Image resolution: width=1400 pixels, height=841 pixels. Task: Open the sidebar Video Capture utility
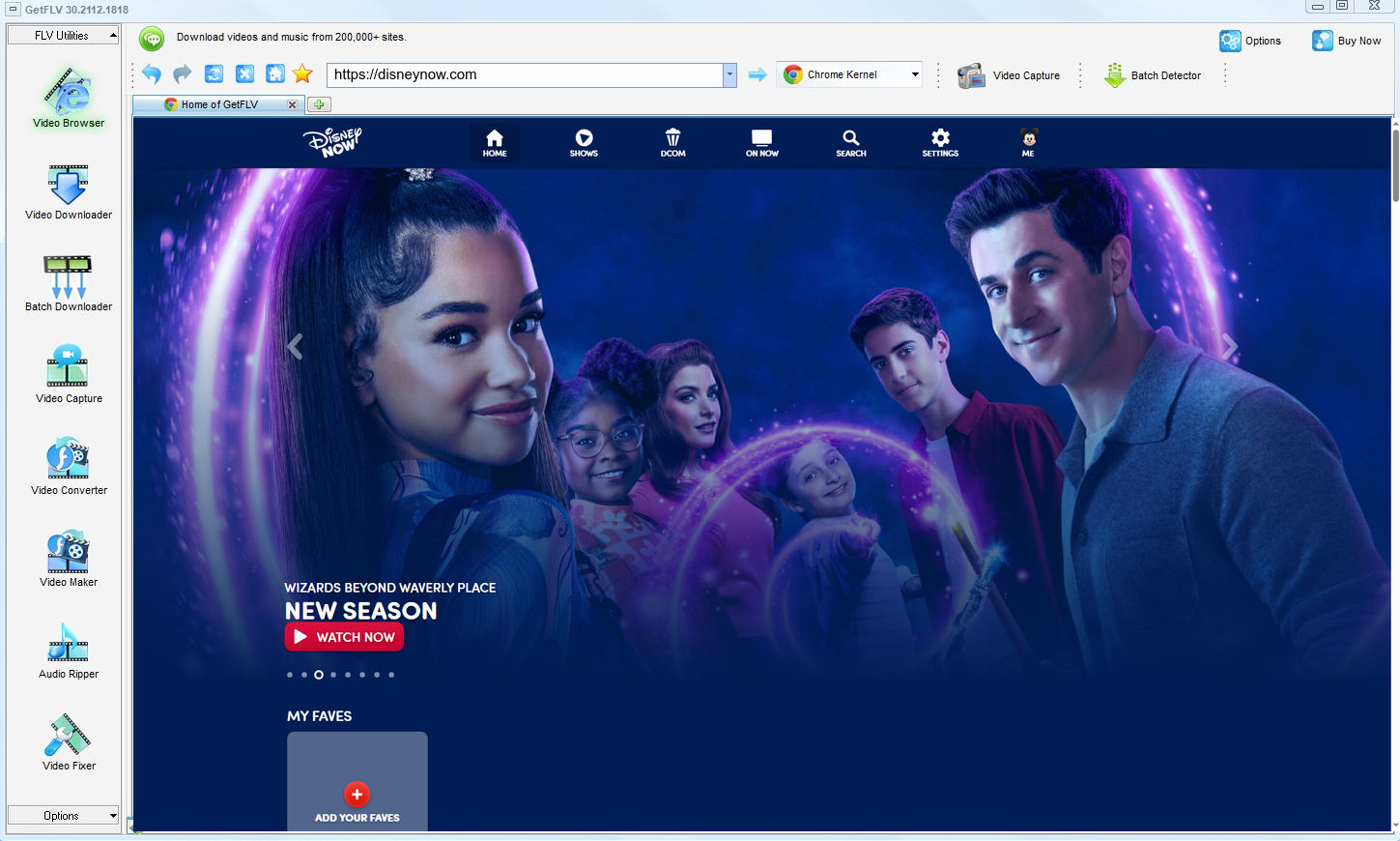point(69,374)
